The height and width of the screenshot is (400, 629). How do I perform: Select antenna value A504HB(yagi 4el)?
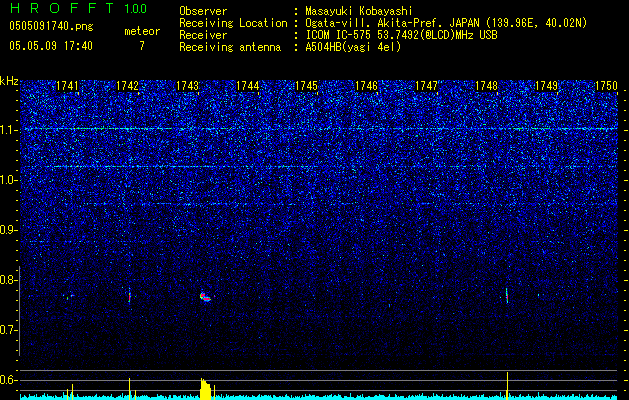point(353,47)
